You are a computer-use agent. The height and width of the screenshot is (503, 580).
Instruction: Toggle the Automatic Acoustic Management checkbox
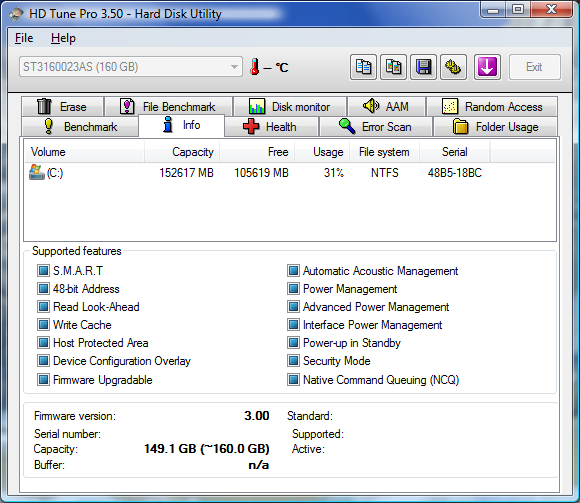click(x=293, y=271)
